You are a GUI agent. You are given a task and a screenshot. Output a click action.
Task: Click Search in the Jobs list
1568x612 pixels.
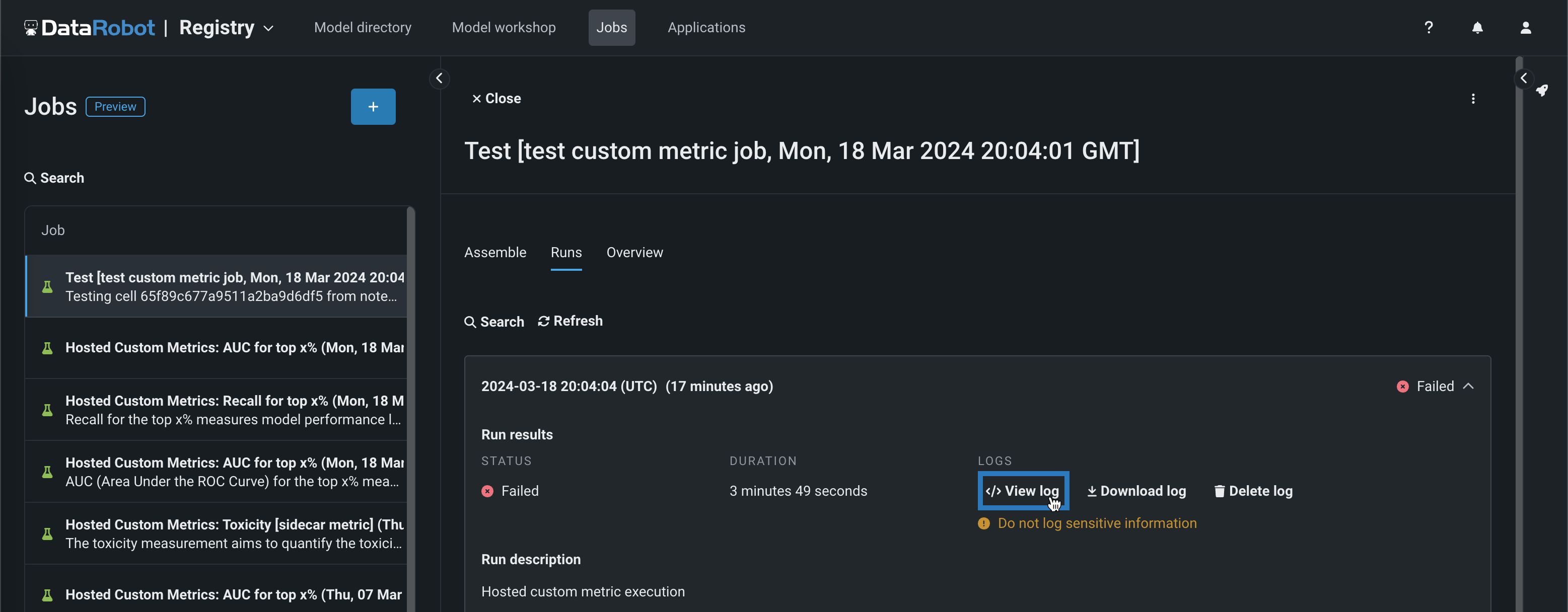click(x=54, y=178)
